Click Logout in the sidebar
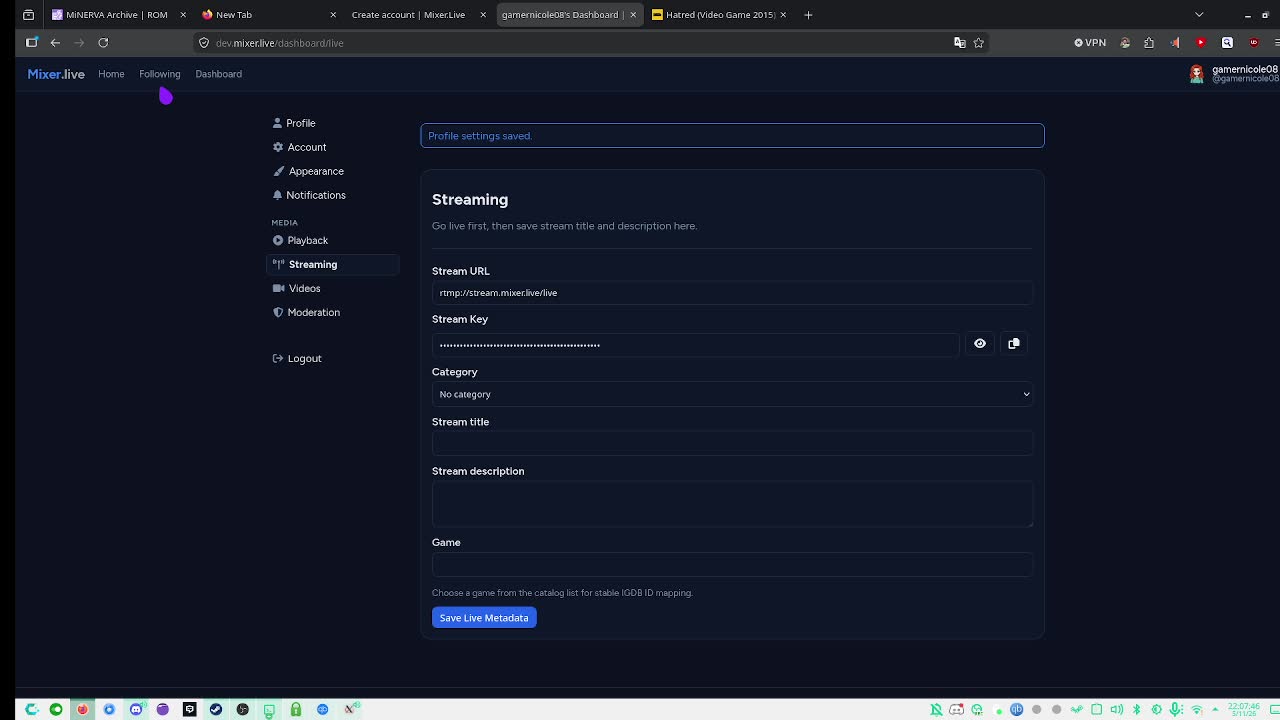This screenshot has width=1280, height=720. point(297,358)
